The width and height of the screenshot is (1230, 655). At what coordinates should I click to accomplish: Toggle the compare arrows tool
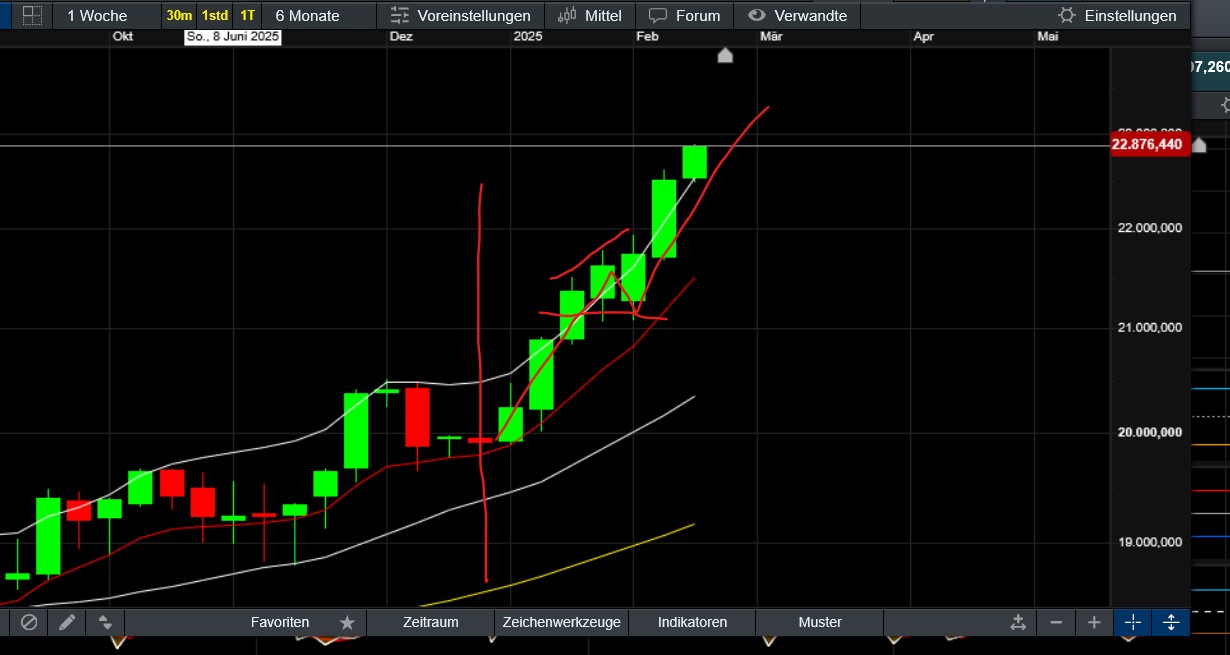pos(105,622)
